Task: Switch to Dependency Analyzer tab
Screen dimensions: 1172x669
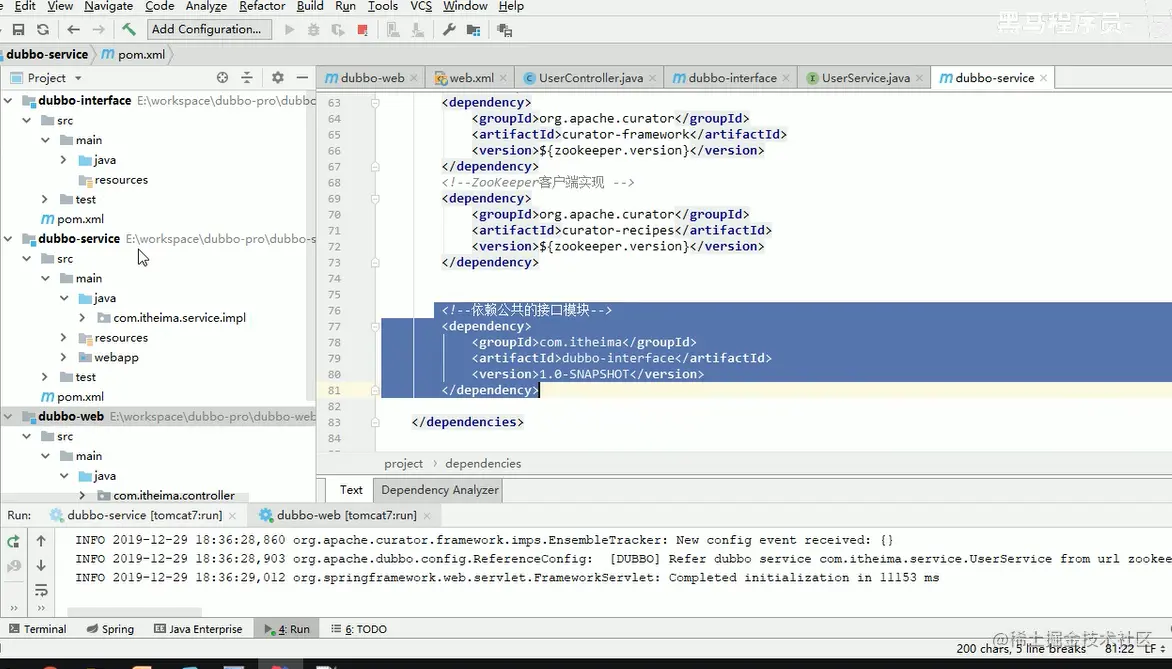Action: click(440, 490)
